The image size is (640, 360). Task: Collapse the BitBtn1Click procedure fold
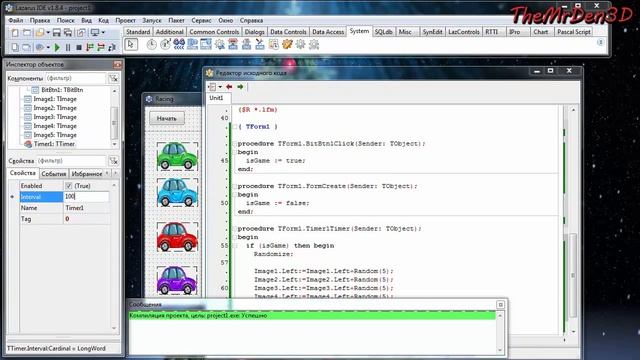pyautogui.click(x=235, y=144)
